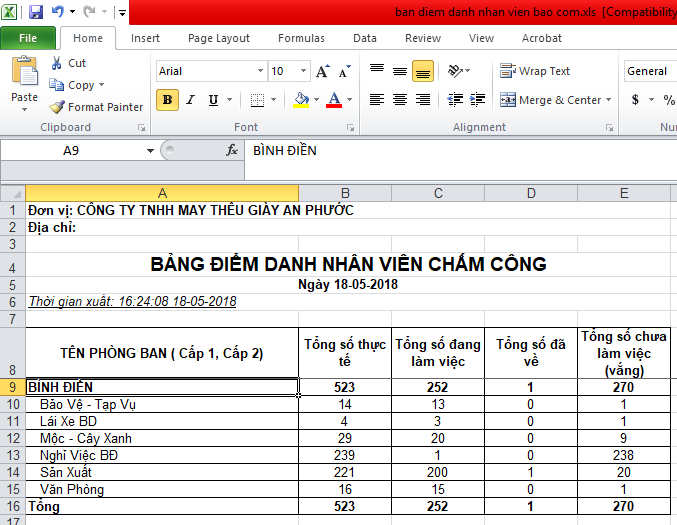Toggle Wrap Text for the cell
677x525 pixels.
point(535,71)
